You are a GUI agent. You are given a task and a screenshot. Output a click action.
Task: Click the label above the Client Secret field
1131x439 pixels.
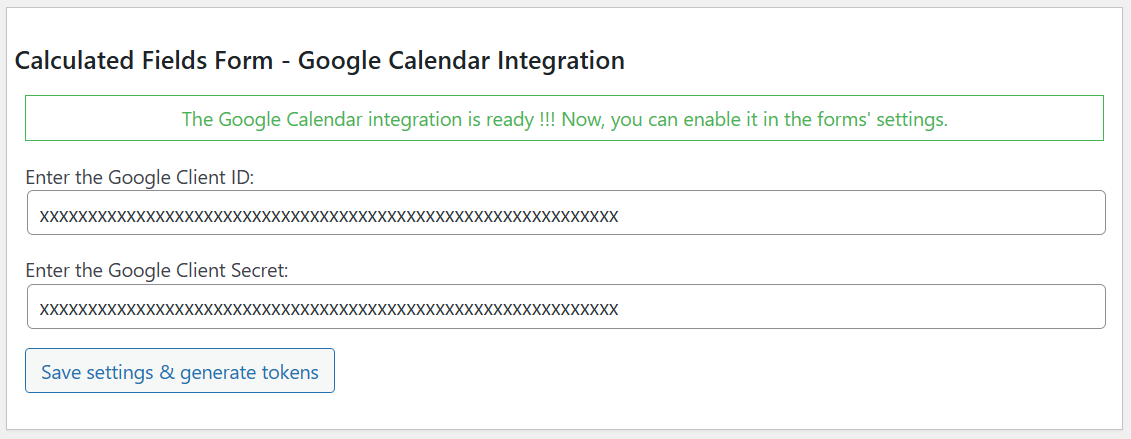coord(157,271)
